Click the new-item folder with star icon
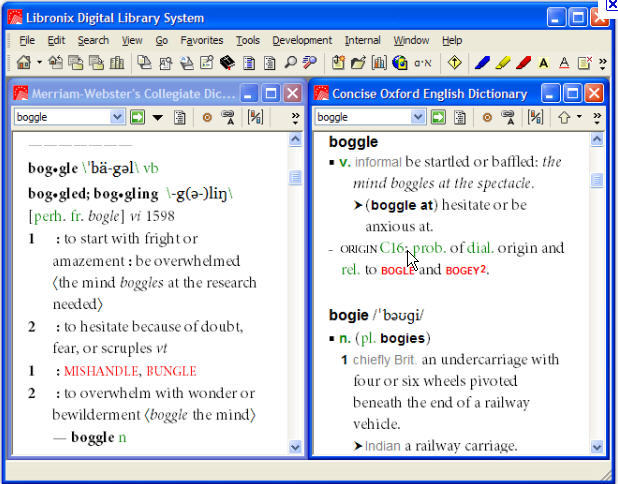Image resolution: width=618 pixels, height=484 pixels. [x=338, y=62]
